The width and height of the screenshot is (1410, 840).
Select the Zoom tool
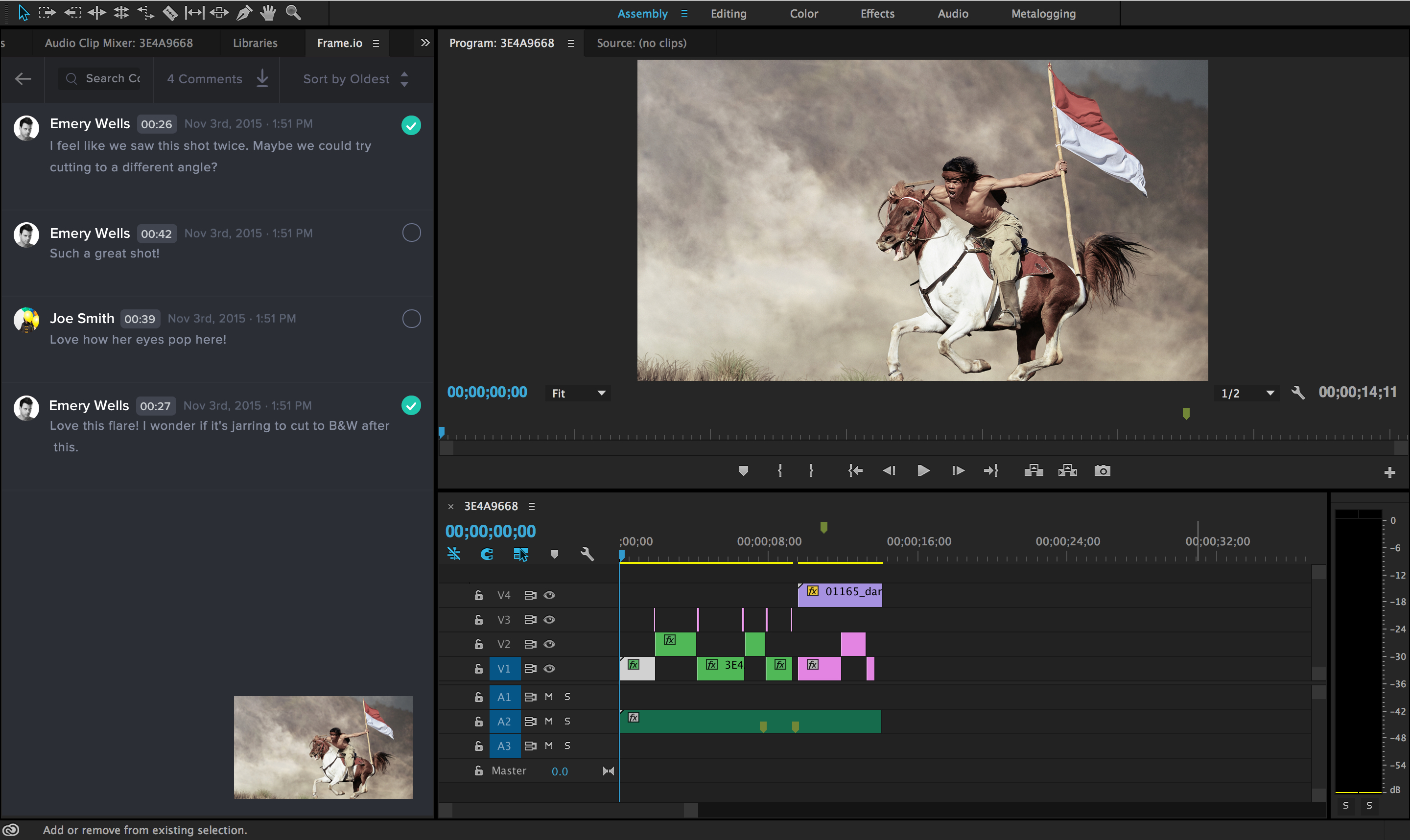(x=293, y=12)
